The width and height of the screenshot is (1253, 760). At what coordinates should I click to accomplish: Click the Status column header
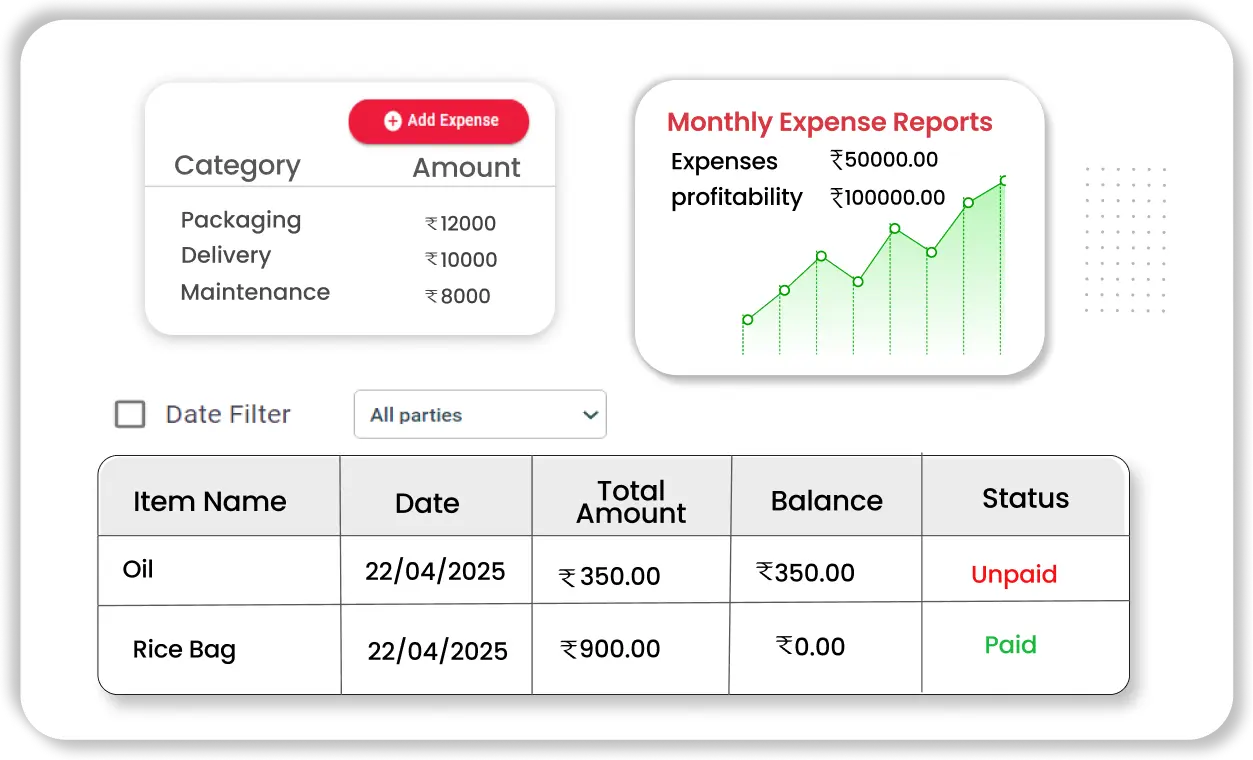(x=1025, y=498)
